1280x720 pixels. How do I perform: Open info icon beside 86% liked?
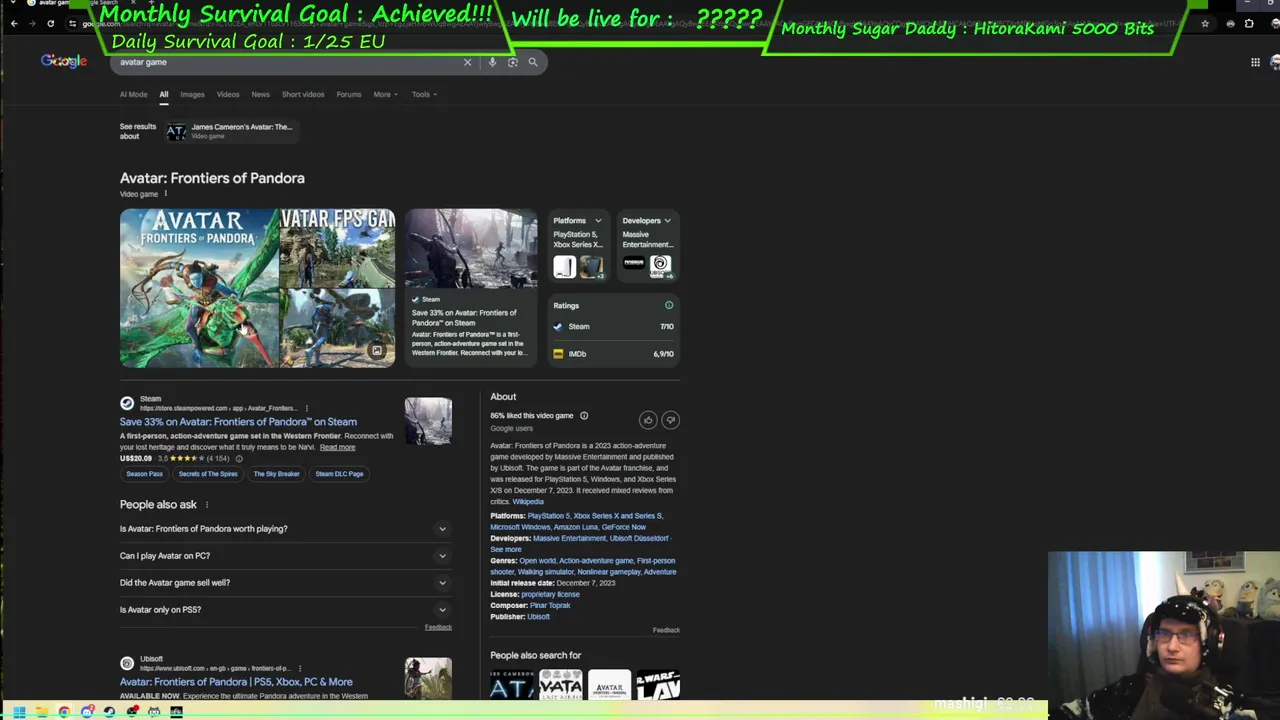coord(584,416)
